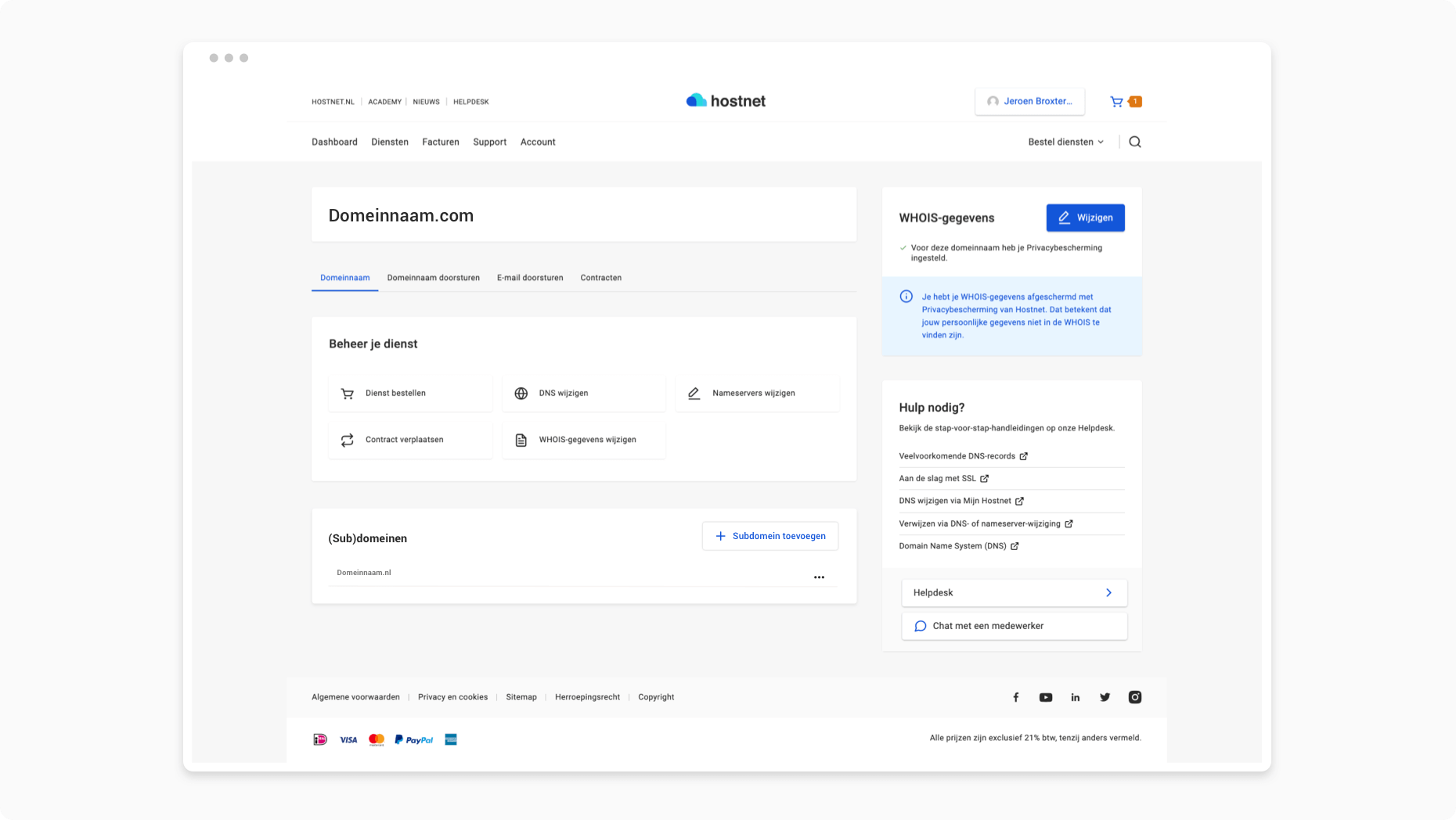
Task: Click external link icon next to Domain Name System (DNS)
Action: click(1015, 546)
